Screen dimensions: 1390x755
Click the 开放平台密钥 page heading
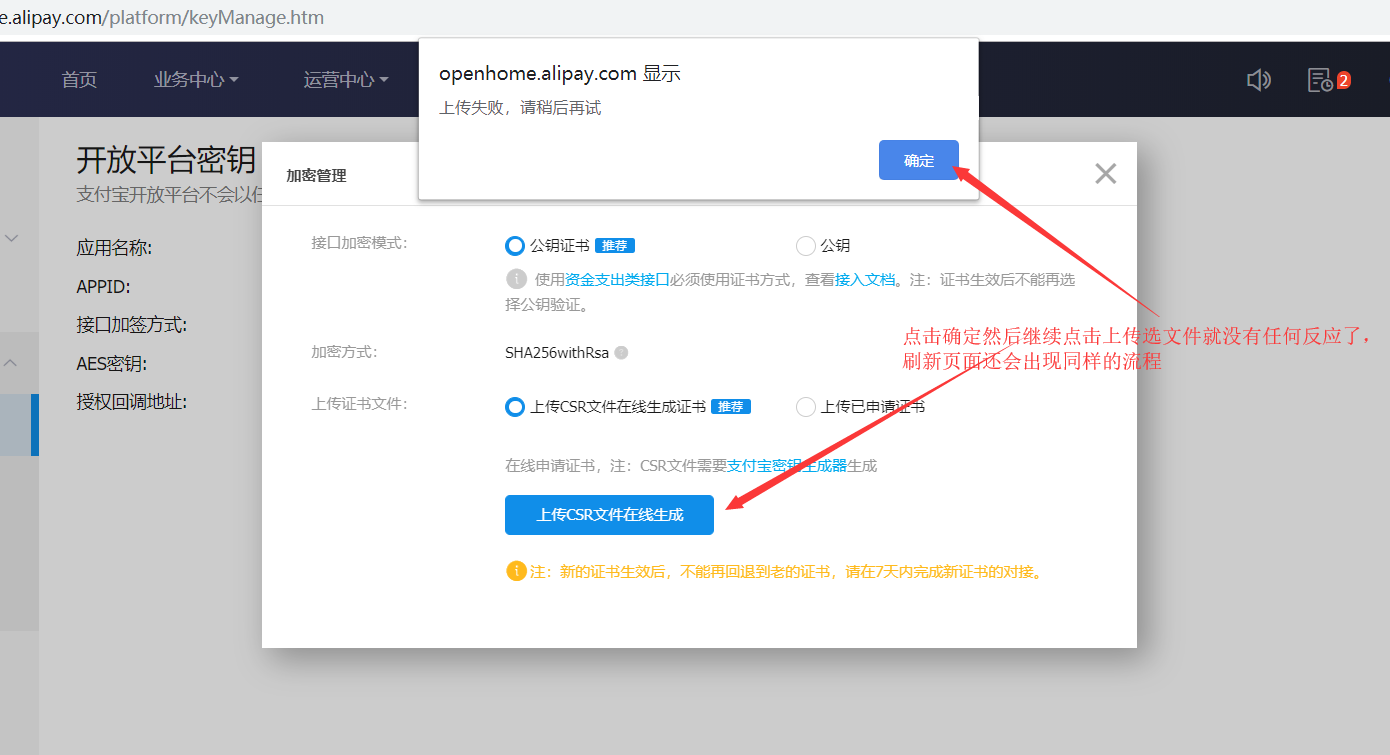pyautogui.click(x=166, y=160)
